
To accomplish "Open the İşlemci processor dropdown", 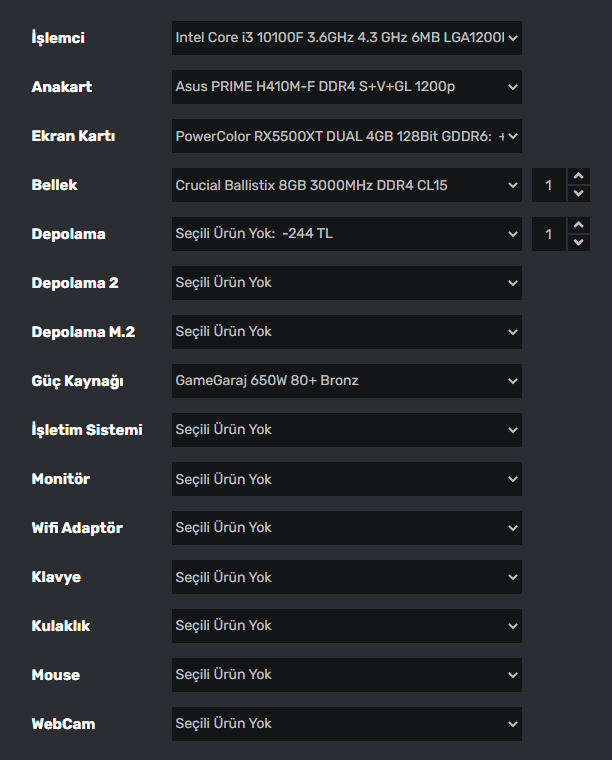I will [346, 38].
